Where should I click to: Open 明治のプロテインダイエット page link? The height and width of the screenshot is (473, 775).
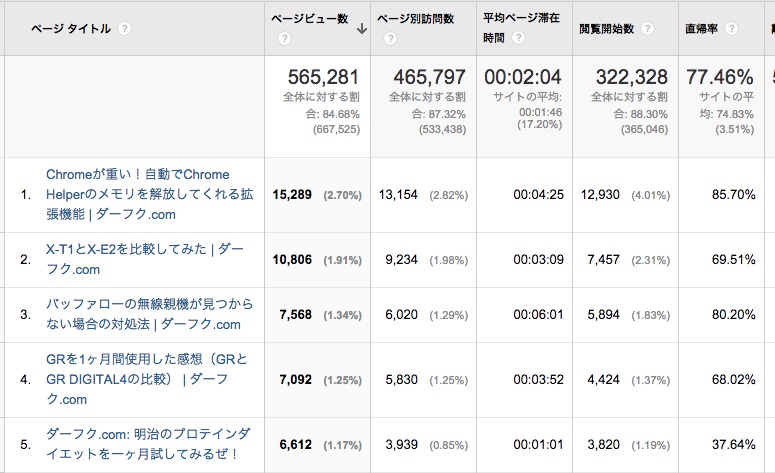point(148,443)
